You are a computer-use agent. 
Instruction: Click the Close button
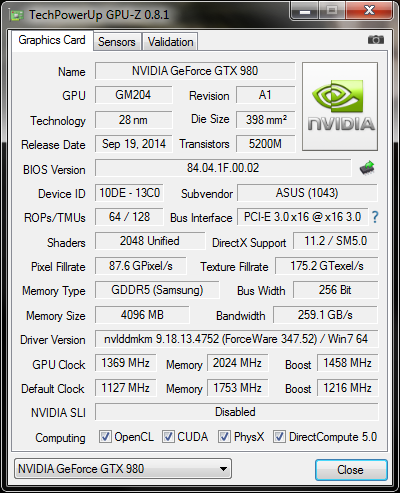tap(351, 470)
